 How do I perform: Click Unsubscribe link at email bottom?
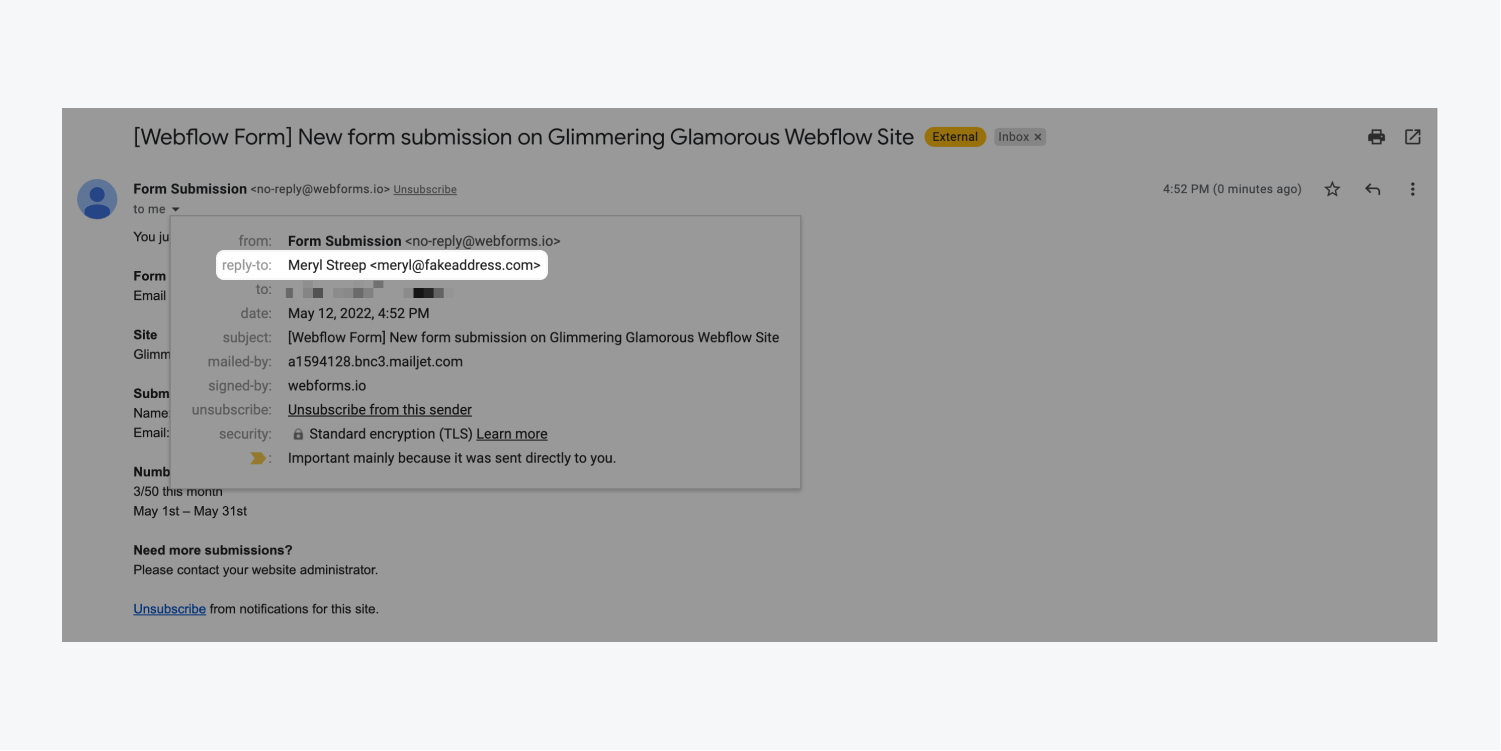[x=169, y=609]
